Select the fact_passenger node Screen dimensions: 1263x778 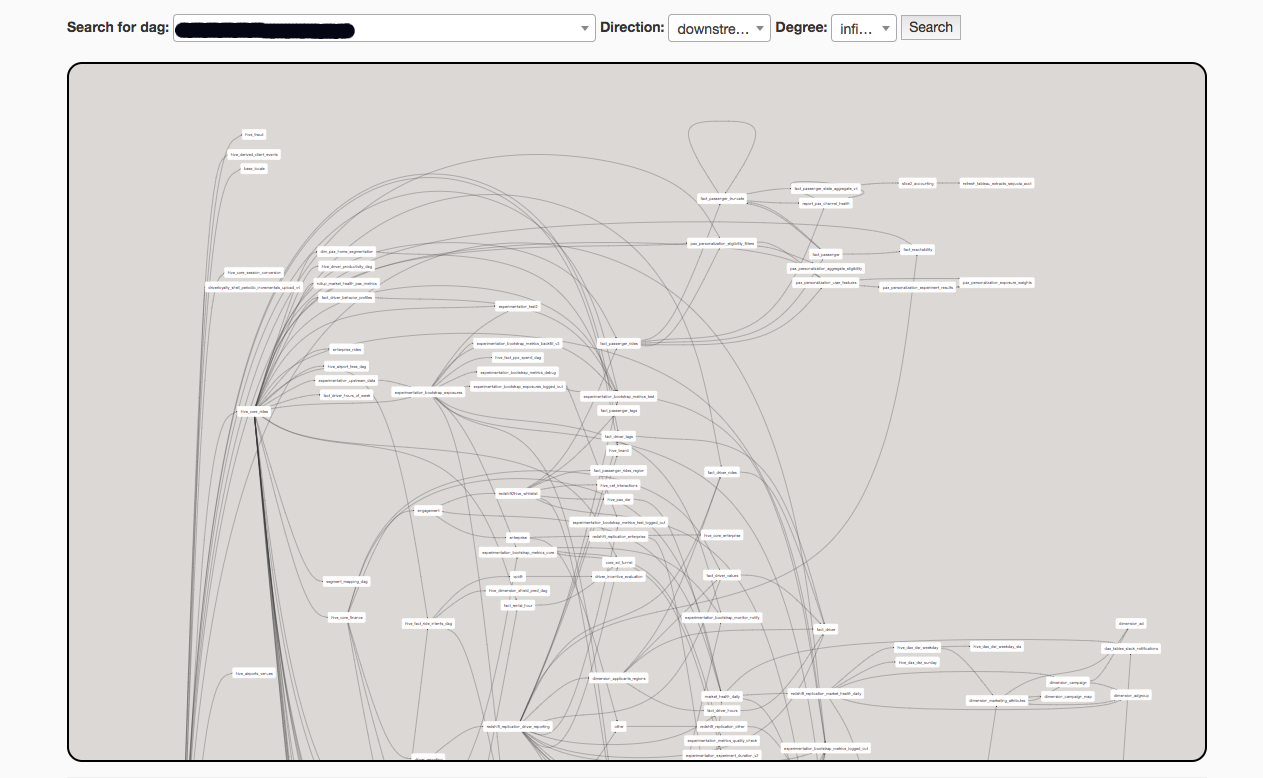(x=826, y=254)
